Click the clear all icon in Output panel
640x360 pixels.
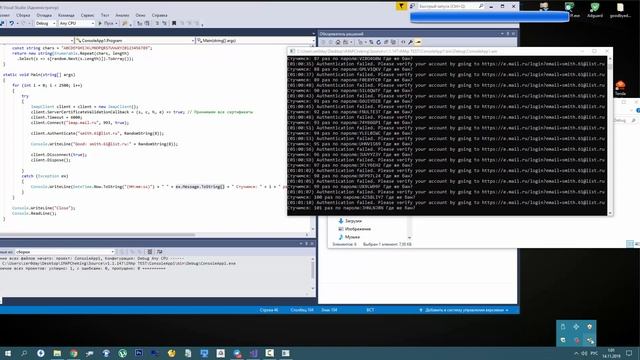pyautogui.click(x=150, y=252)
